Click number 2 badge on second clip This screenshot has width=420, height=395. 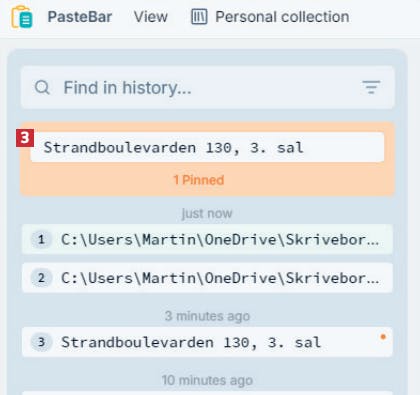click(x=41, y=278)
